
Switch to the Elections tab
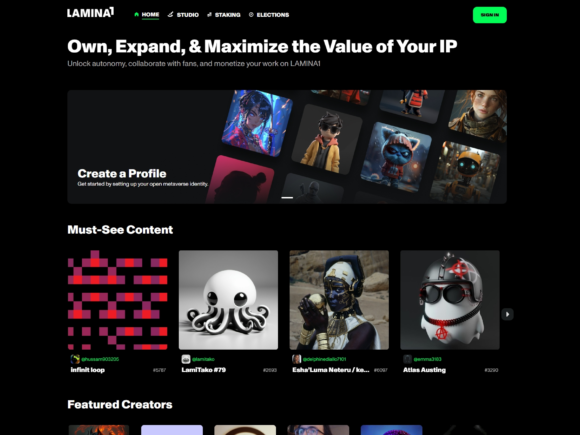pos(269,15)
